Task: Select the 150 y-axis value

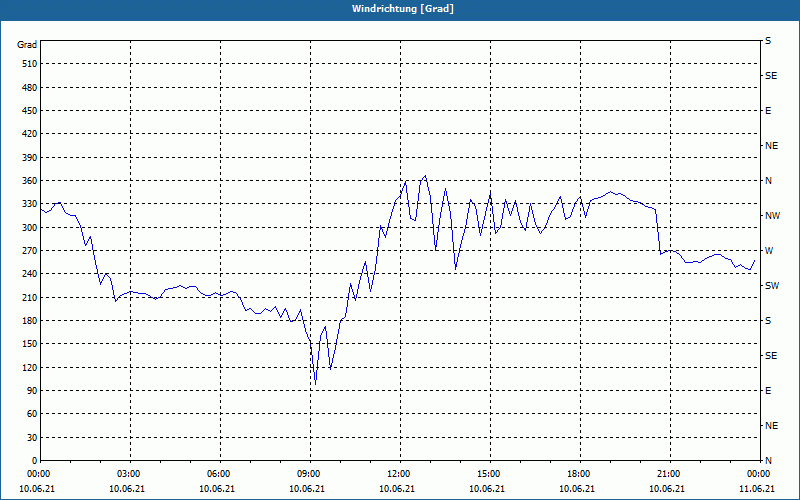Action: [30, 344]
